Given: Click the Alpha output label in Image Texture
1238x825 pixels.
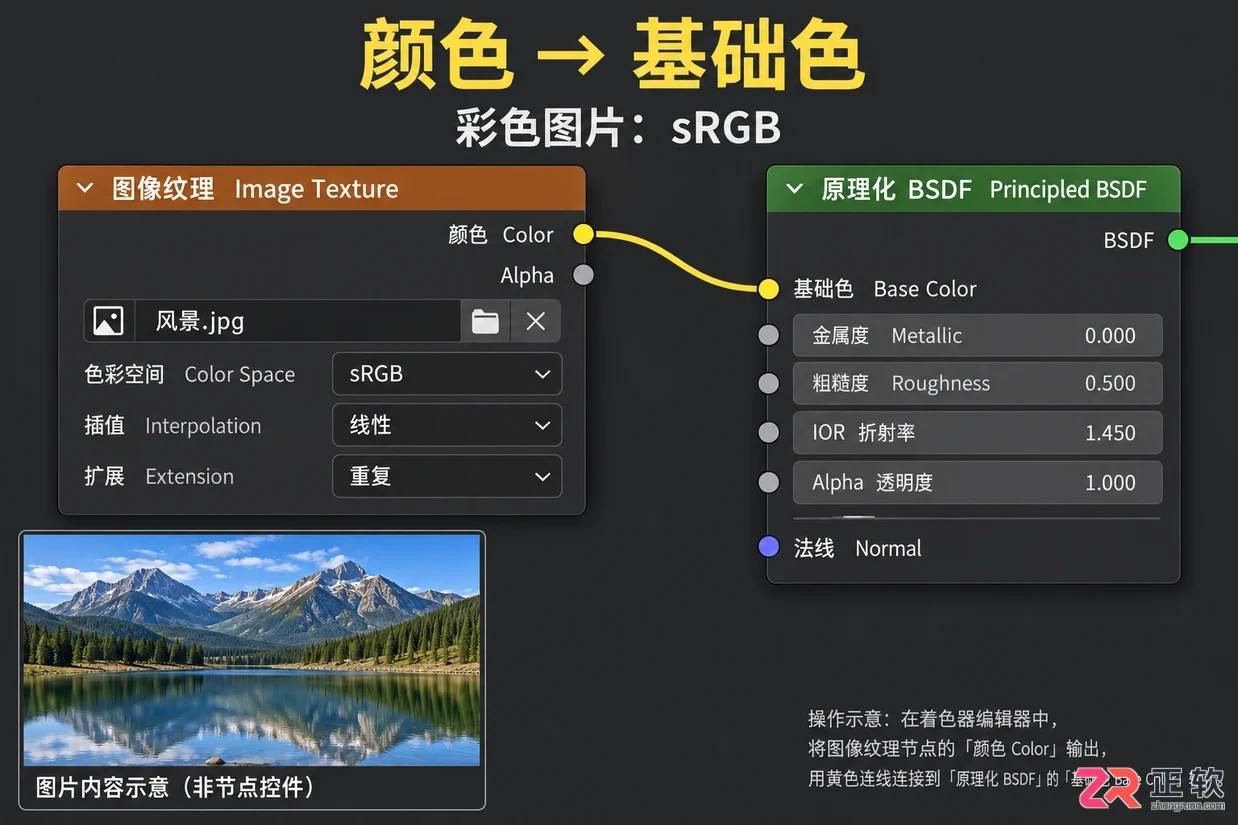Looking at the screenshot, I should pos(527,275).
